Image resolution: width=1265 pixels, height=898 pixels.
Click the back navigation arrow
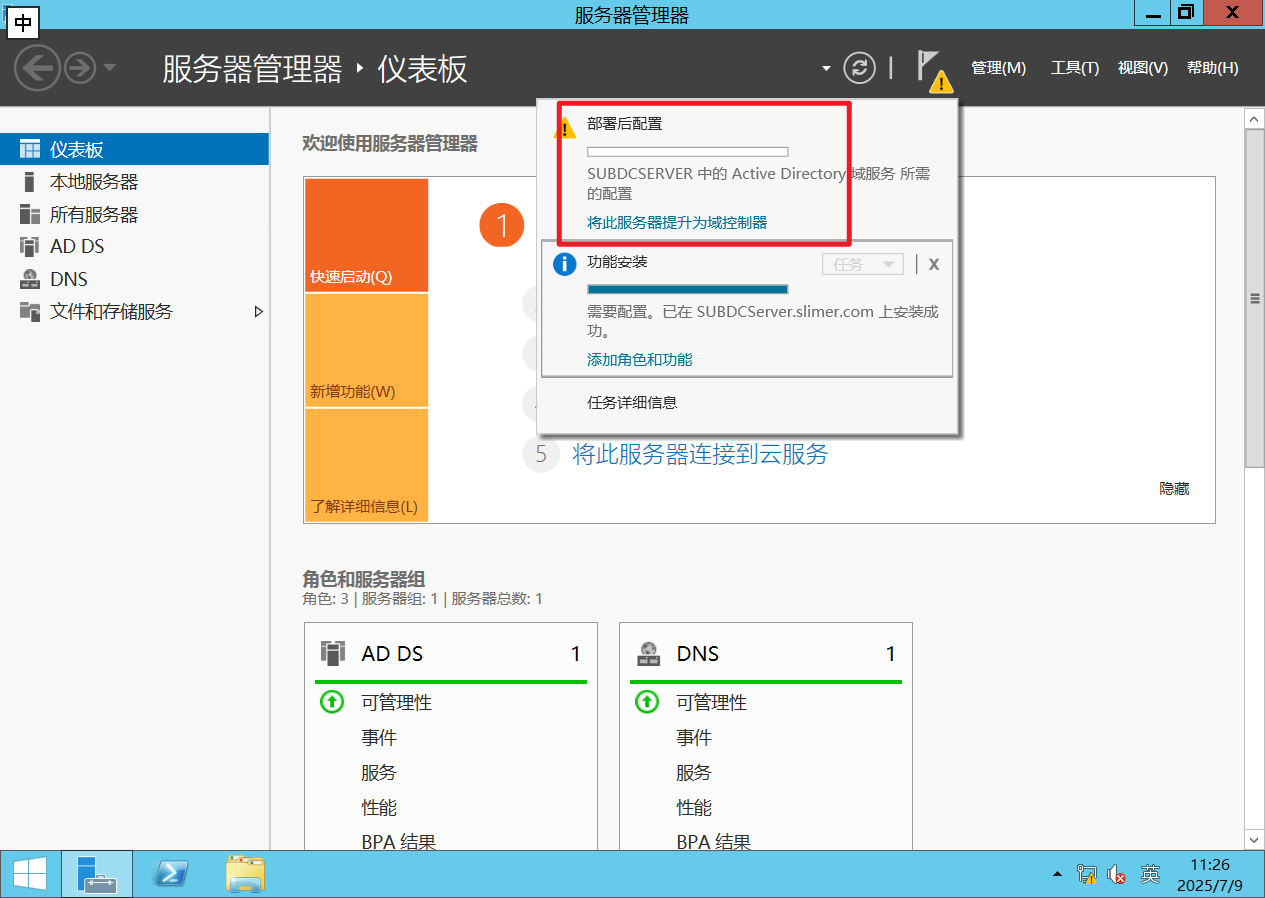coord(37,68)
